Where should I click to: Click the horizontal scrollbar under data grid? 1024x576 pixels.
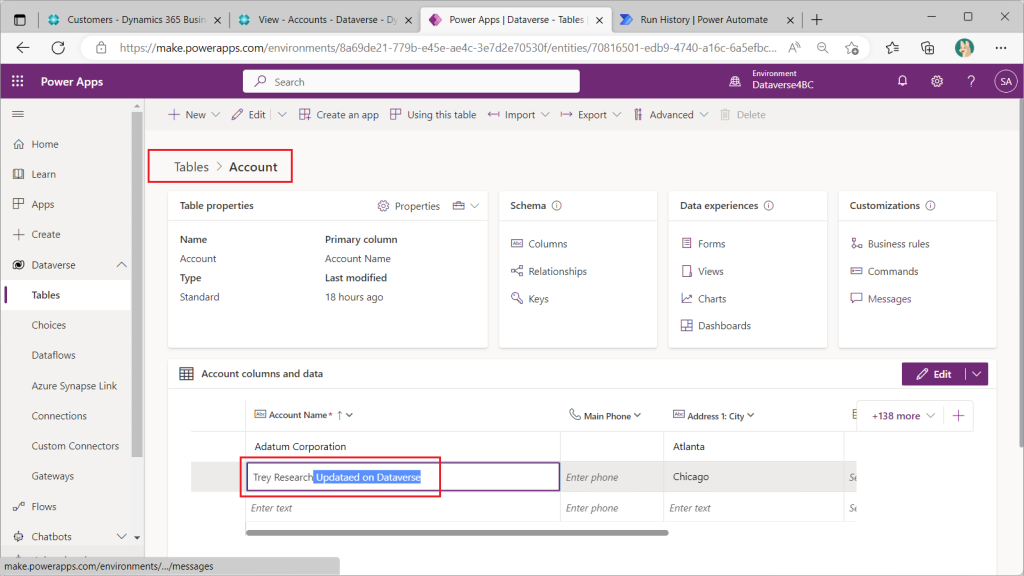tap(456, 533)
